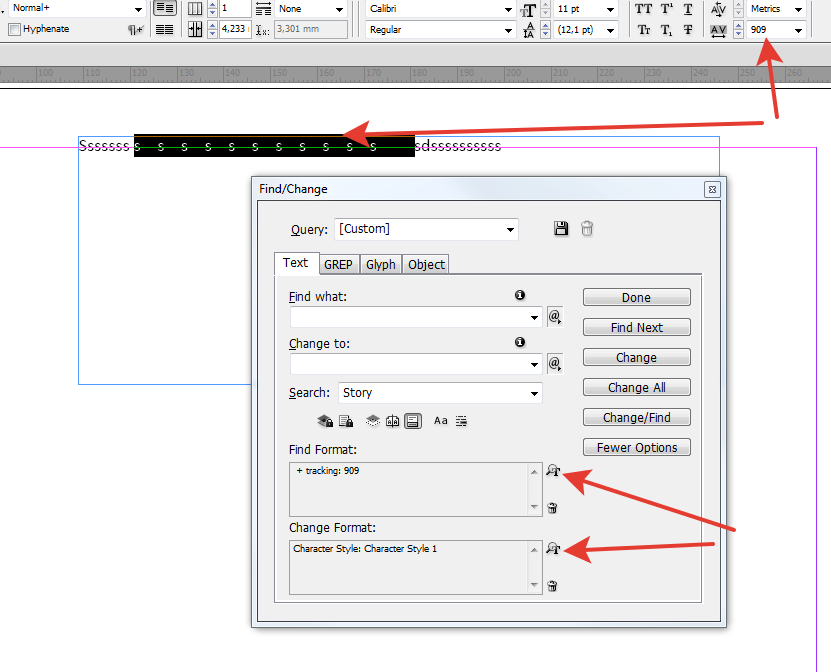
Task: Toggle Include Master Pages search option
Action: pyautogui.click(x=393, y=421)
